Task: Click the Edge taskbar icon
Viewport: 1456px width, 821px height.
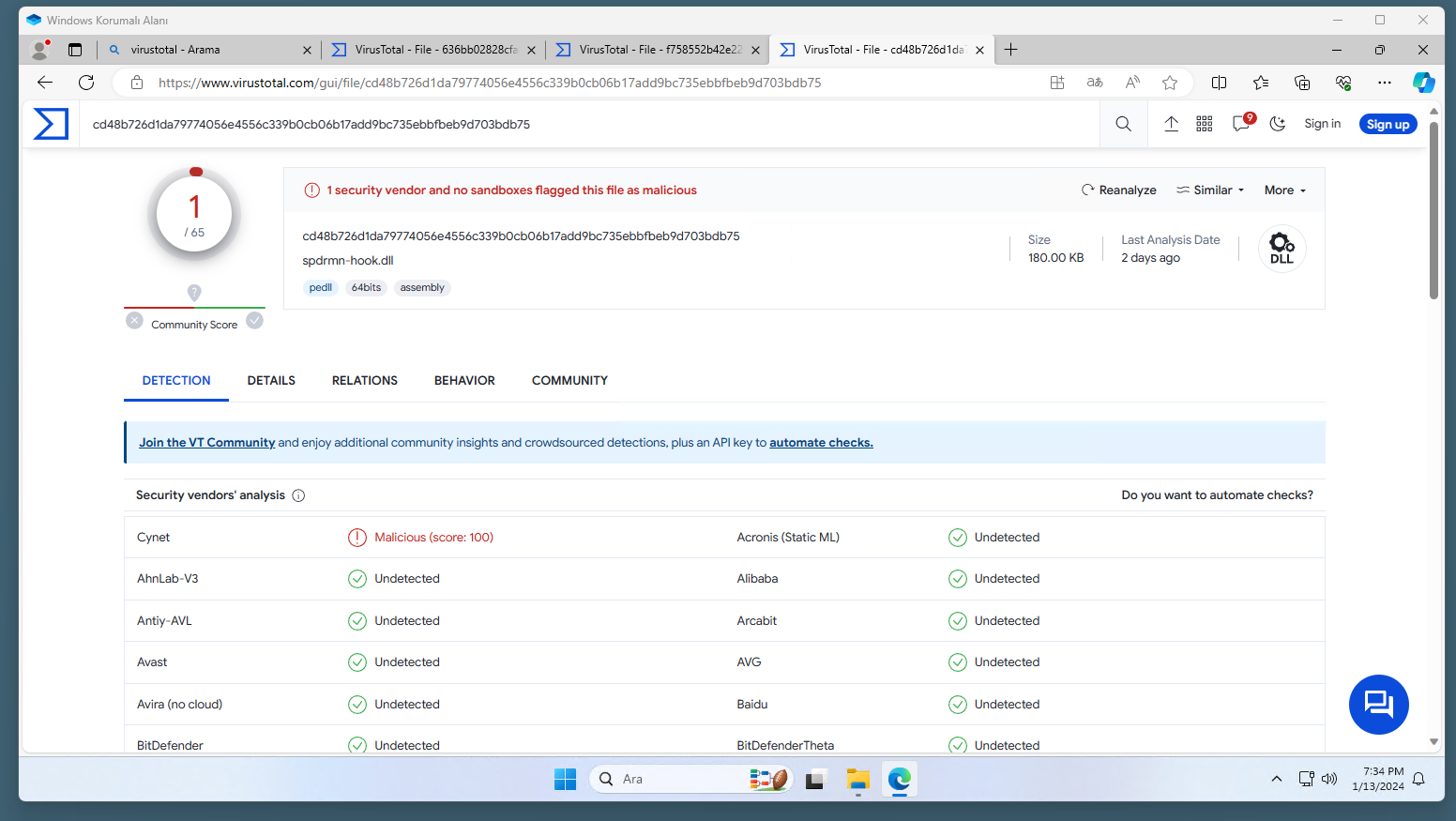Action: click(900, 779)
